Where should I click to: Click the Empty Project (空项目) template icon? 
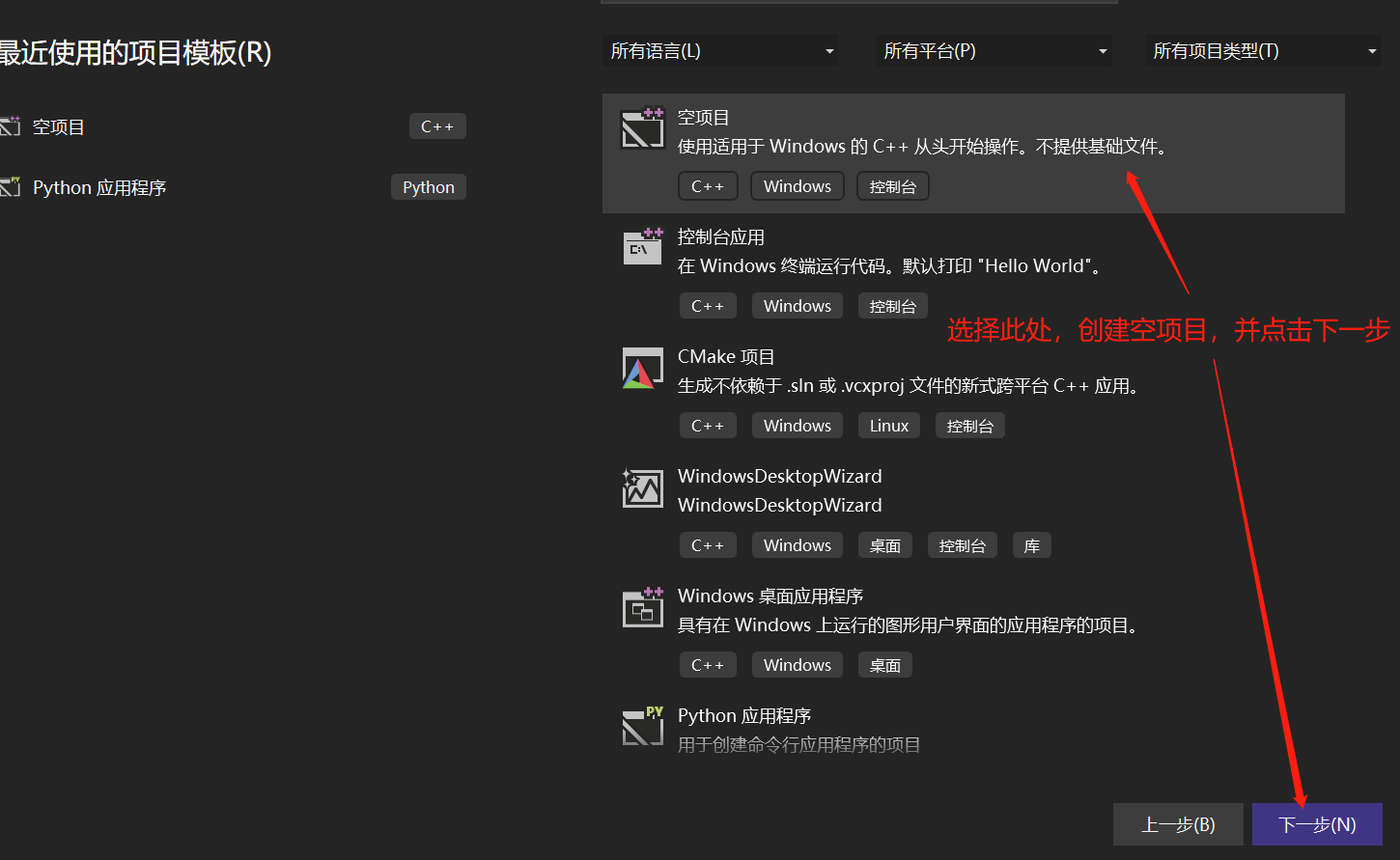[642, 127]
